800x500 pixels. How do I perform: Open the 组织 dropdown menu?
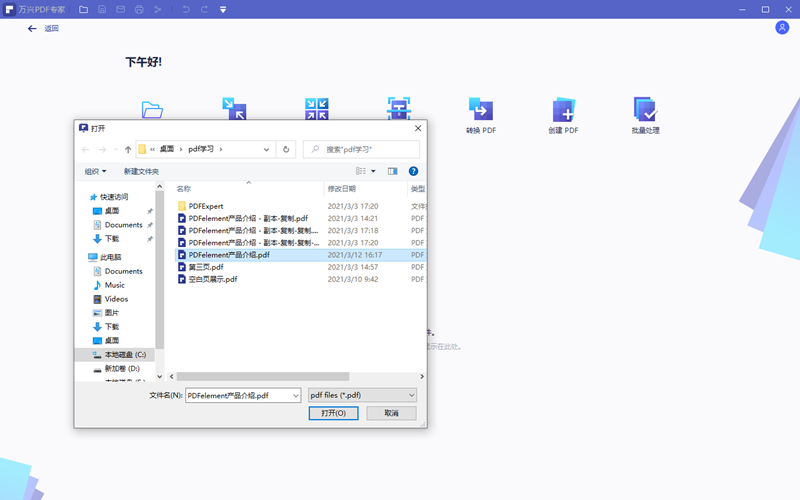click(95, 171)
